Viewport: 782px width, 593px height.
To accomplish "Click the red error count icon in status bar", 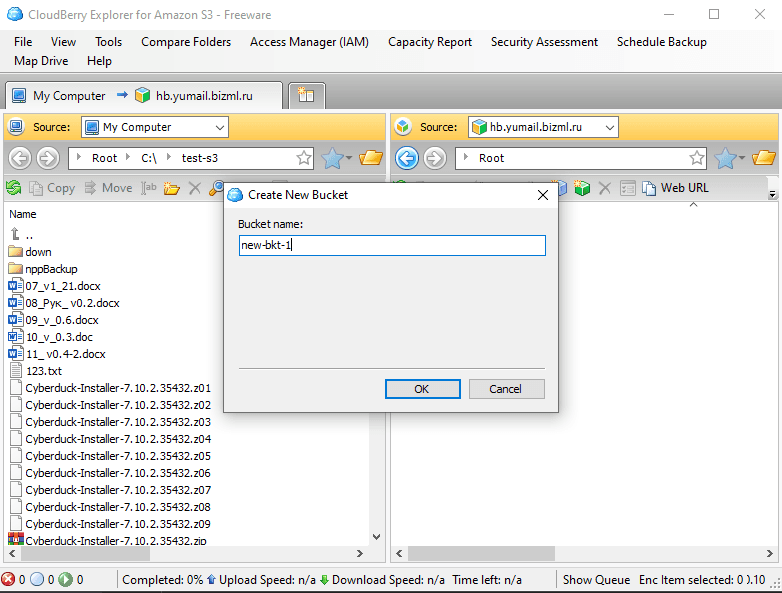I will [8, 580].
